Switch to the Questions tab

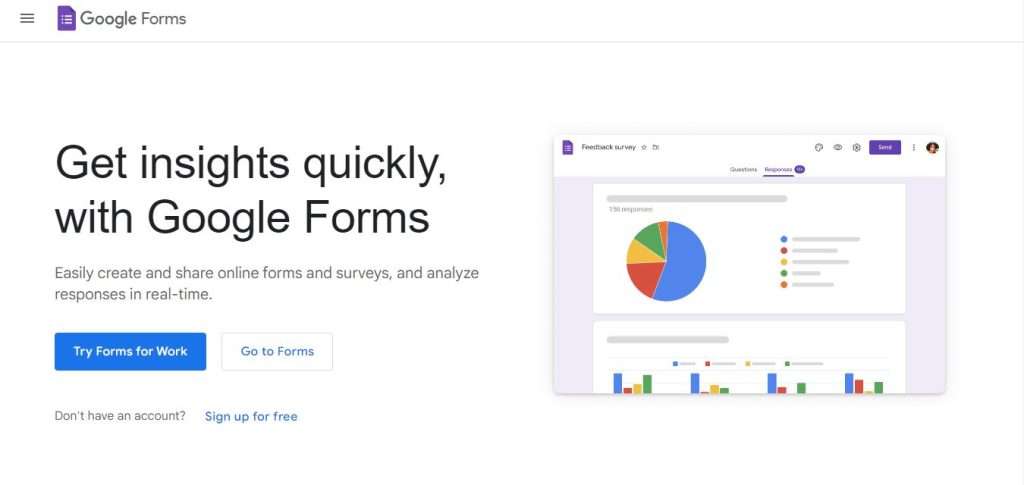tap(743, 169)
